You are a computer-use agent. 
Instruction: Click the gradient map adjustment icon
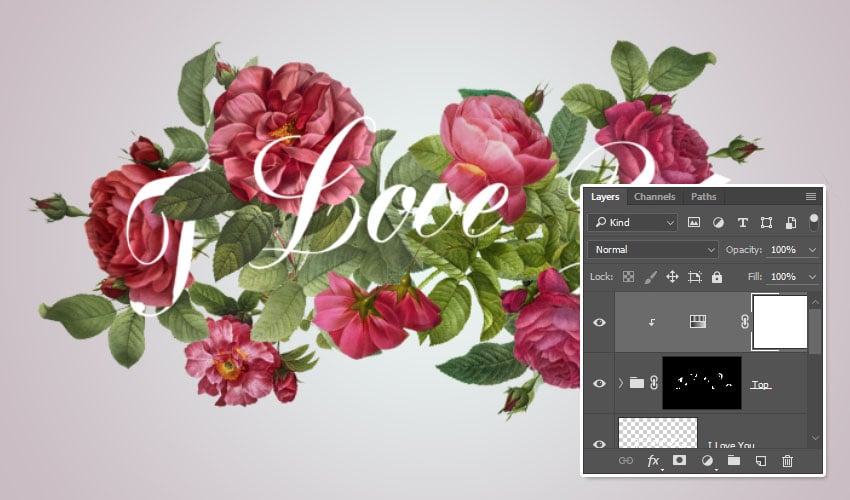[697, 322]
